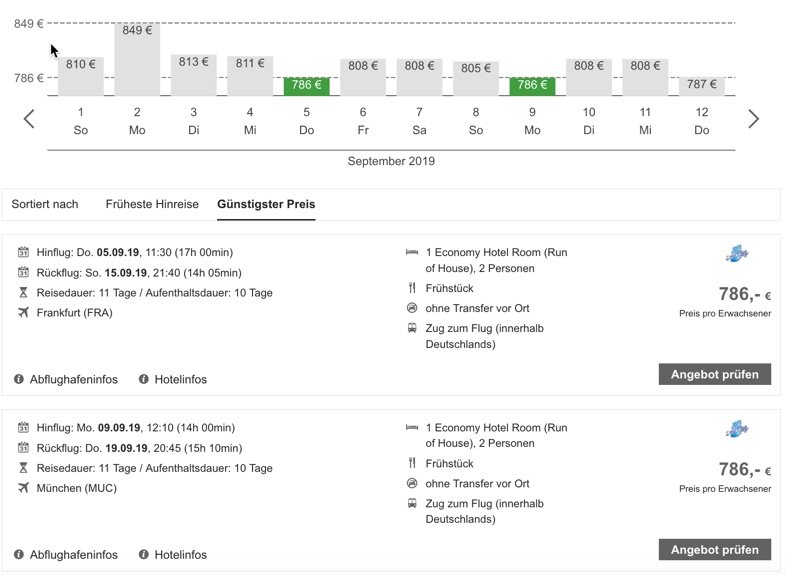Click the next dates right arrow
786x575 pixels.
pyautogui.click(x=753, y=119)
